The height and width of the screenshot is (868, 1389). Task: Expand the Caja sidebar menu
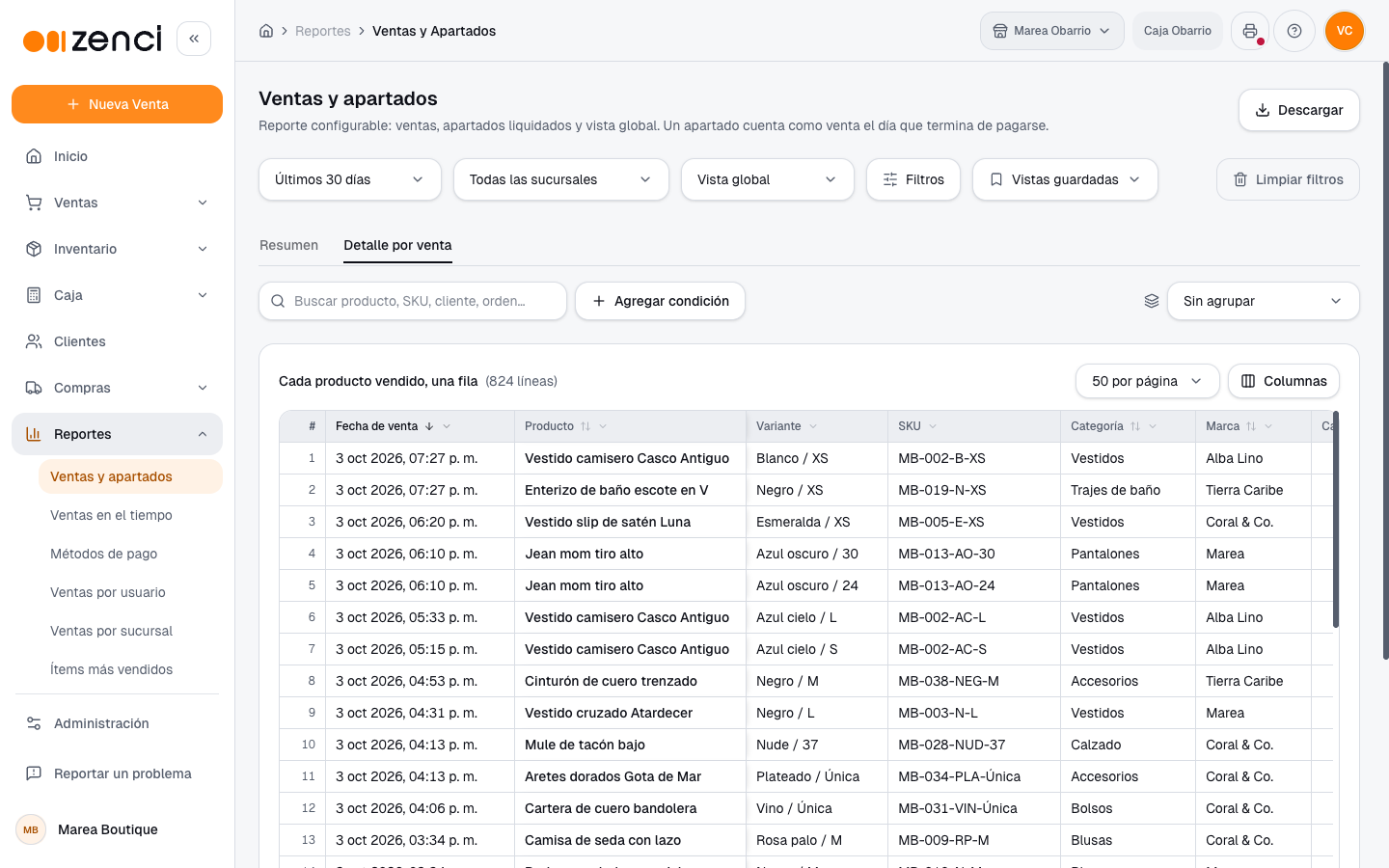point(117,295)
